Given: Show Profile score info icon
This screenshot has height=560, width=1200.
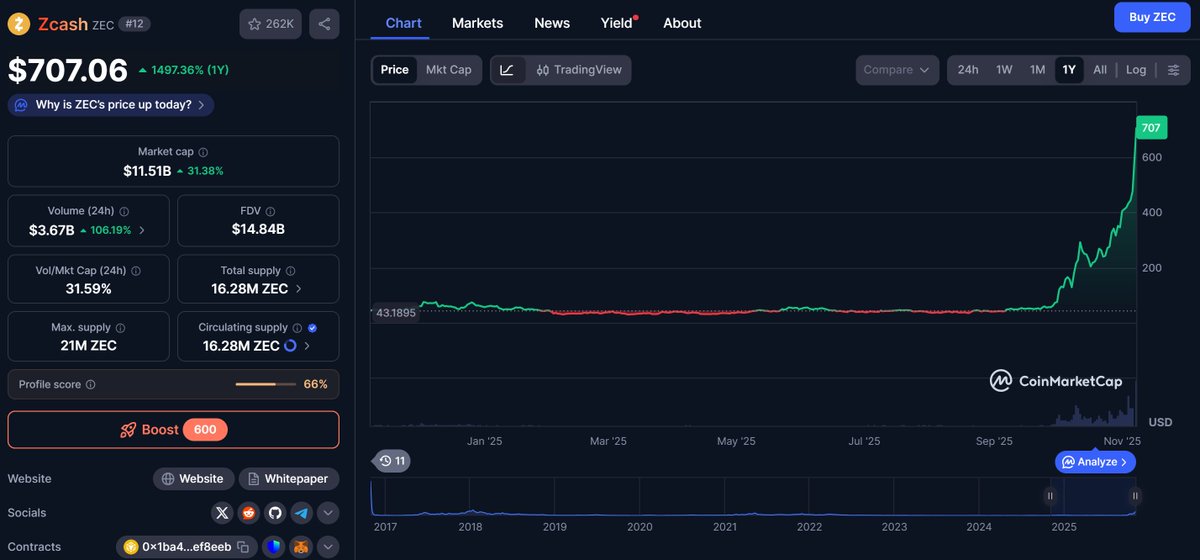Looking at the screenshot, I should (91, 384).
